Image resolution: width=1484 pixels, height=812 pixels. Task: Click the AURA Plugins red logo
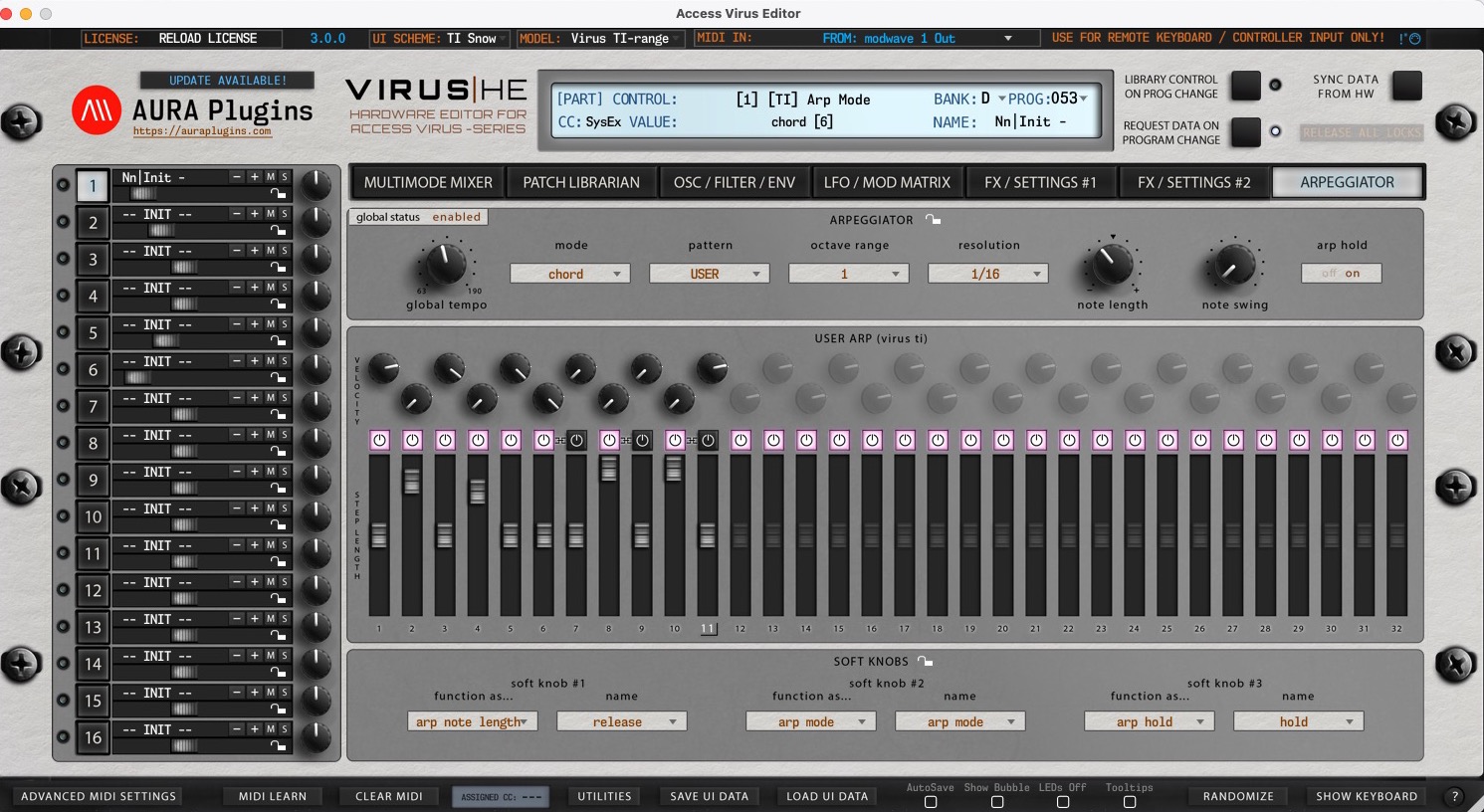pyautogui.click(x=97, y=109)
